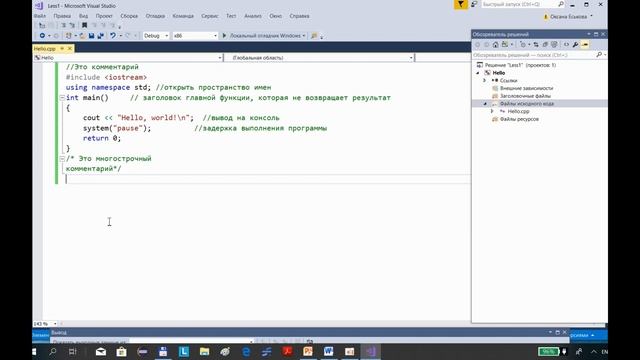This screenshot has width=640, height=360.
Task: Click Solution Explorer pending changes filter icon
Action: pos(523,44)
